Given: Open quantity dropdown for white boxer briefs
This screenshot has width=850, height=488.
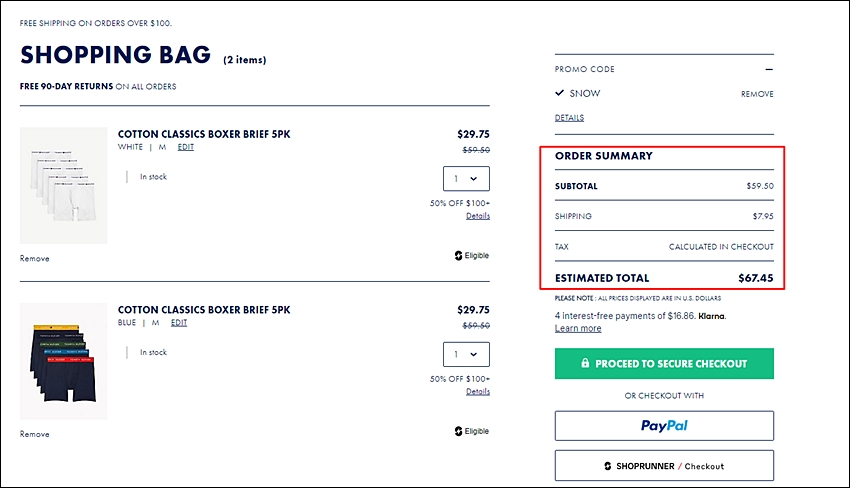Looking at the screenshot, I should [x=466, y=178].
